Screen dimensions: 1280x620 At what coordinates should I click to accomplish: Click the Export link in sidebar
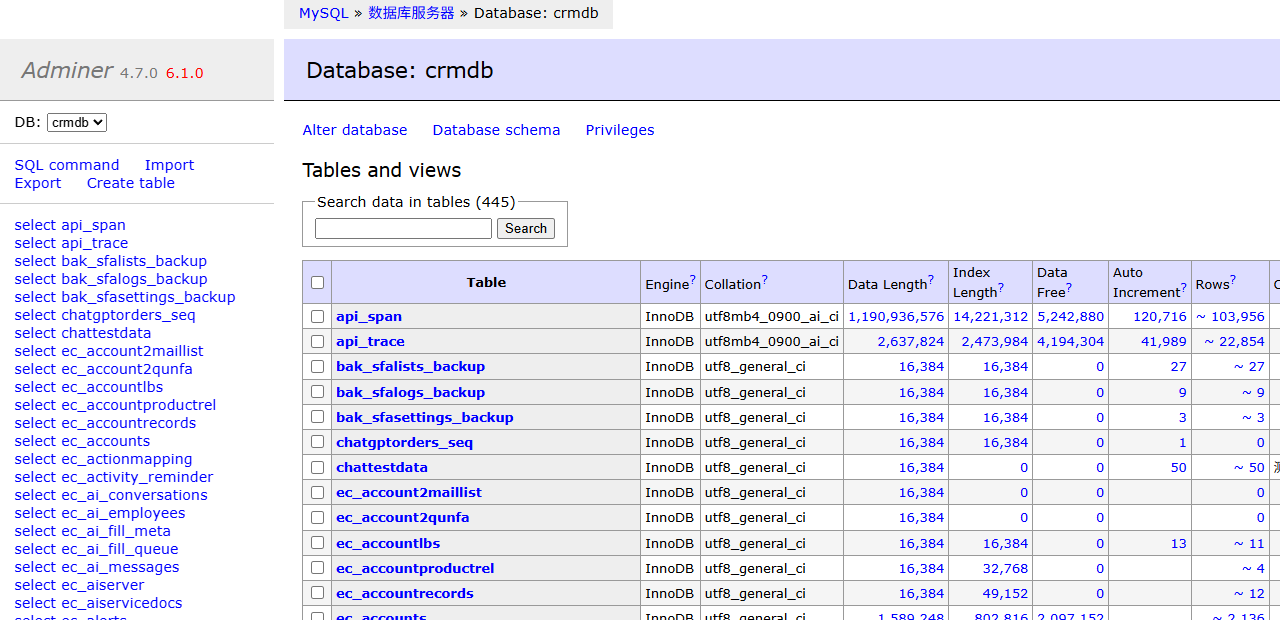click(x=38, y=183)
